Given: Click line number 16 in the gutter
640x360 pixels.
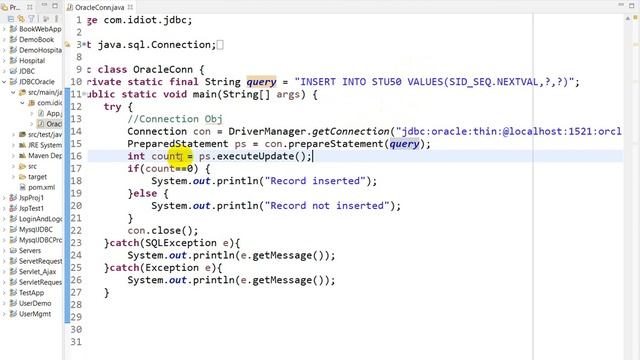Looking at the screenshot, I should (x=76, y=156).
